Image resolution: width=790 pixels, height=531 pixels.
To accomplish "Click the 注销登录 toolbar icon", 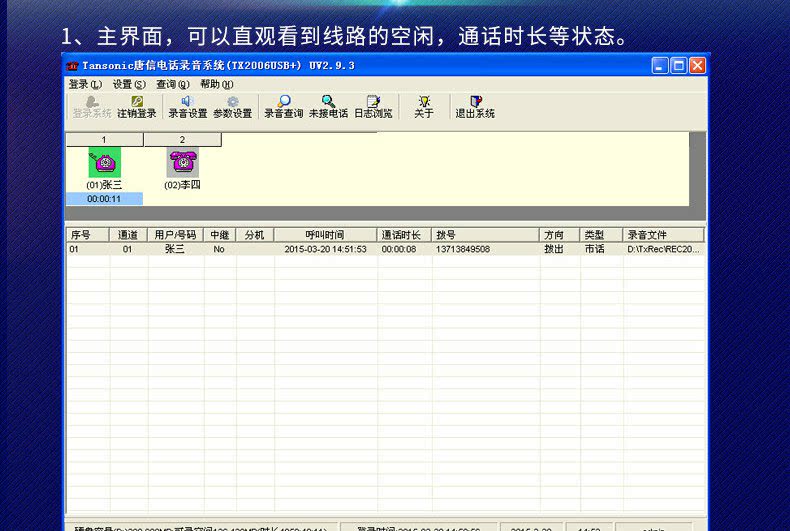I will point(137,107).
